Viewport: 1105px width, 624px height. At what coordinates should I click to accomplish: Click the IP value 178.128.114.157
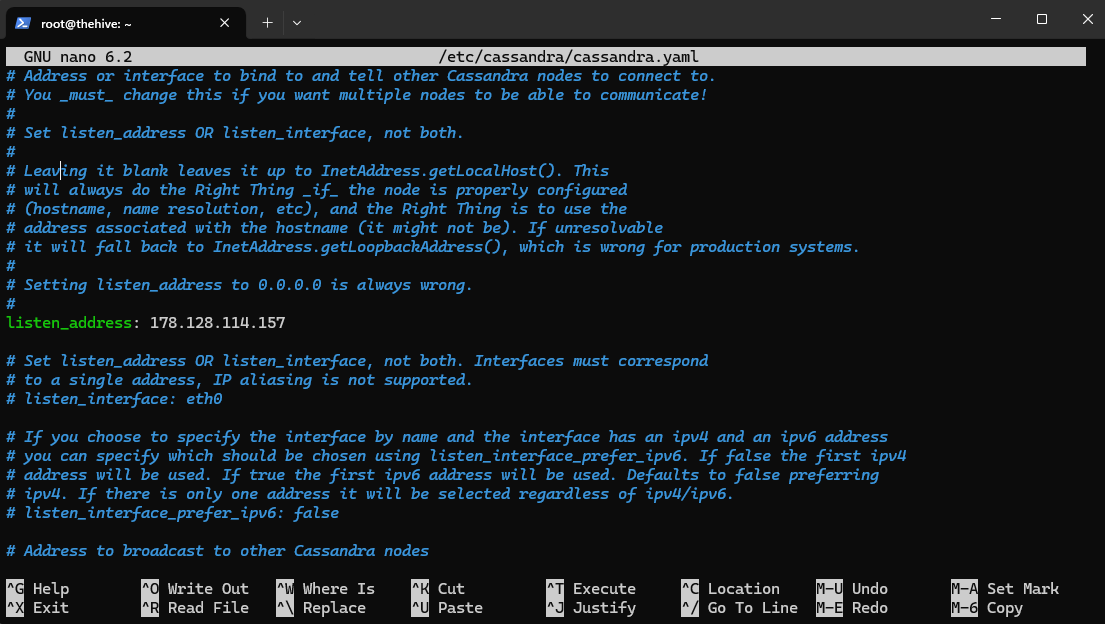[x=218, y=323]
